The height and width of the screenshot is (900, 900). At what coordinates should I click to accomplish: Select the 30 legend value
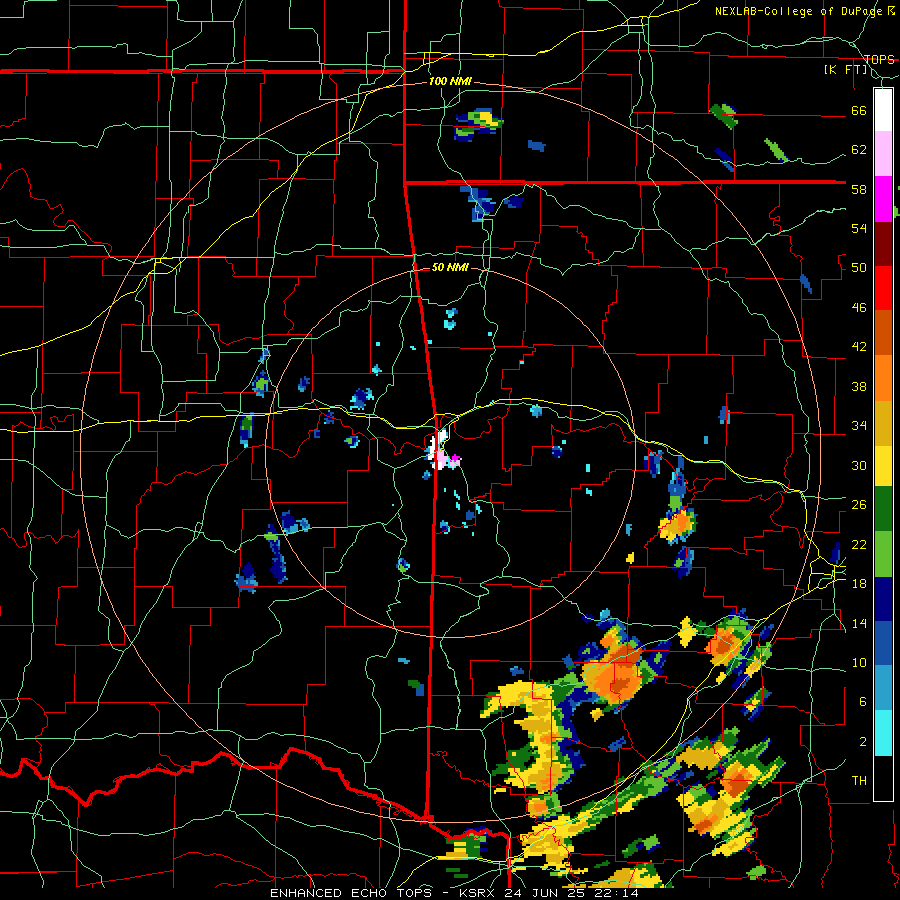click(859, 465)
